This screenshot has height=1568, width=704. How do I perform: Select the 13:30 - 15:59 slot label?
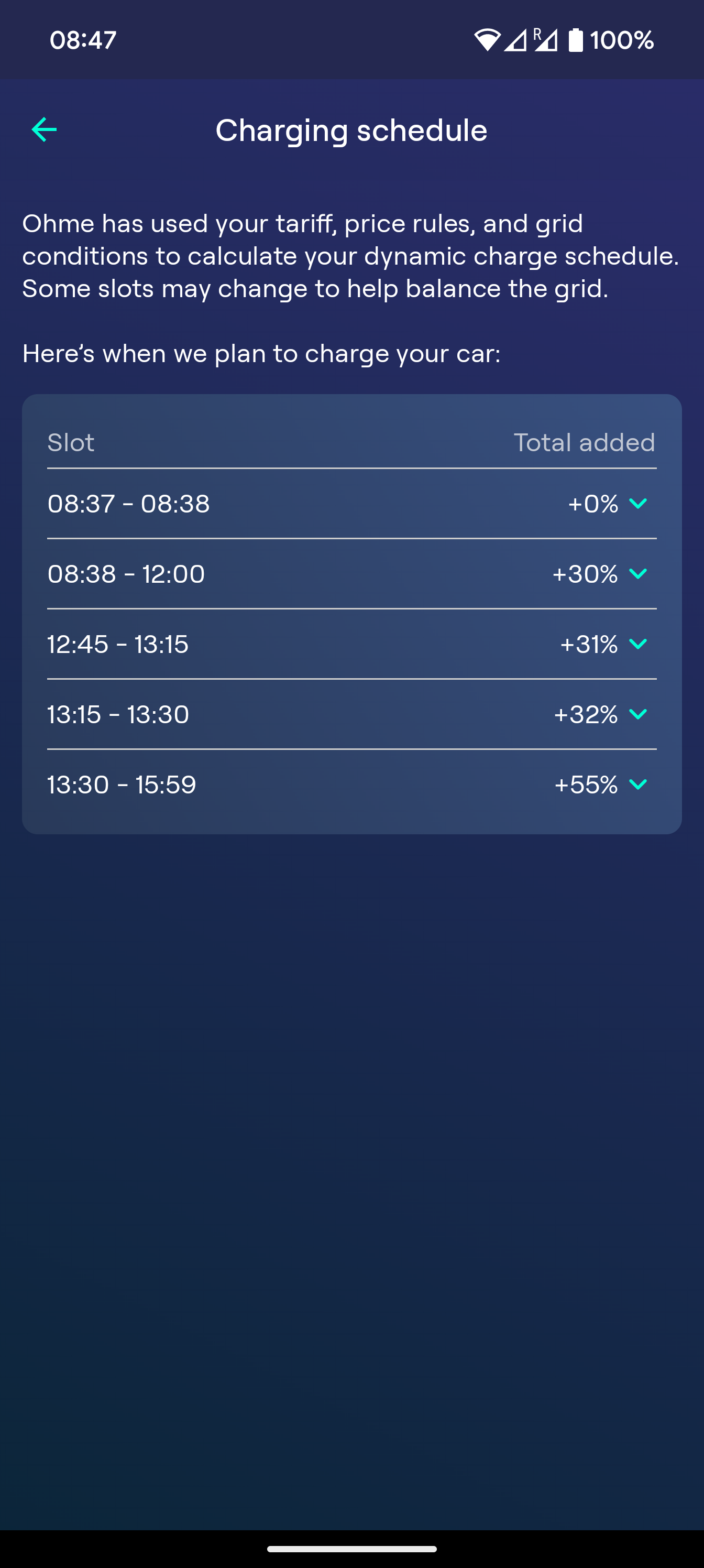tap(122, 784)
